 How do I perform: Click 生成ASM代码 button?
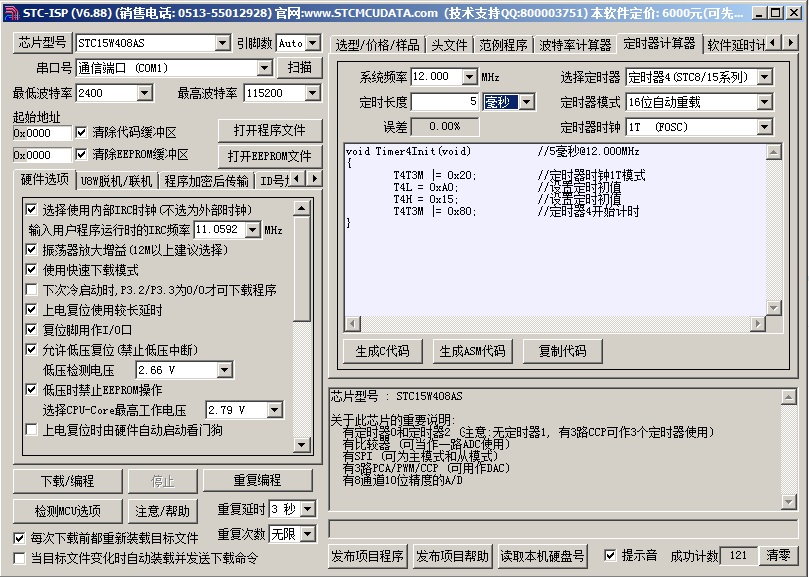(472, 351)
